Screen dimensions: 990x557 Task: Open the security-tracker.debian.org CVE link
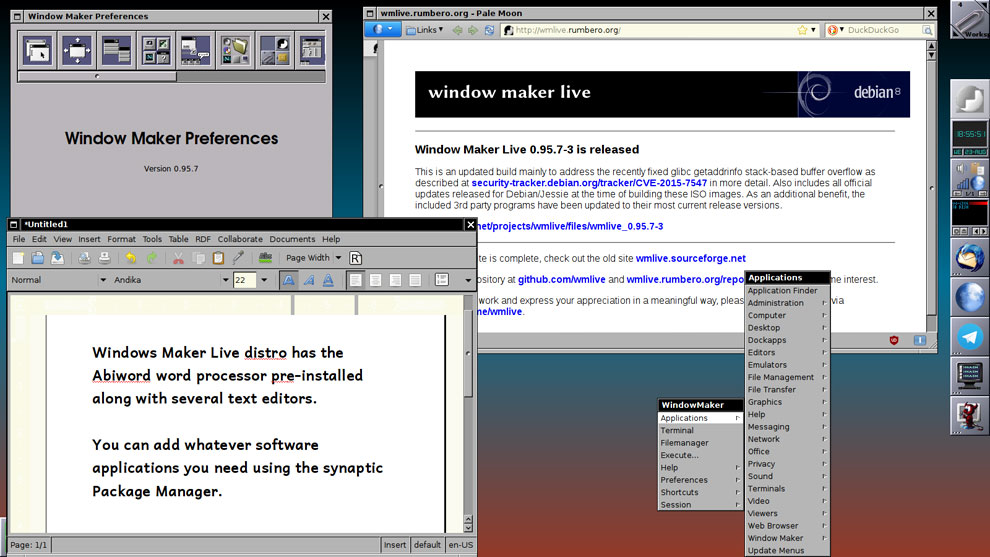click(589, 183)
